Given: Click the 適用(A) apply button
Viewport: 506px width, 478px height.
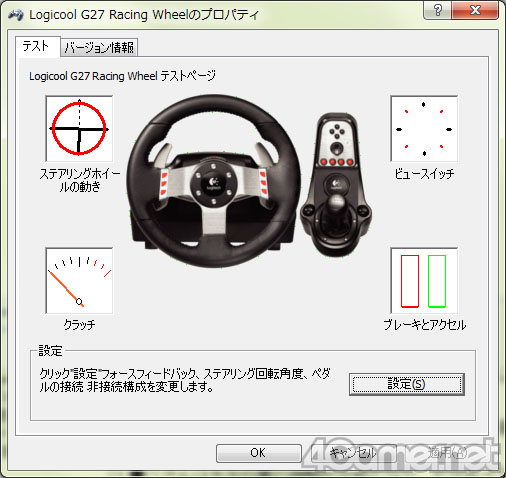Looking at the screenshot, I should click(x=448, y=453).
